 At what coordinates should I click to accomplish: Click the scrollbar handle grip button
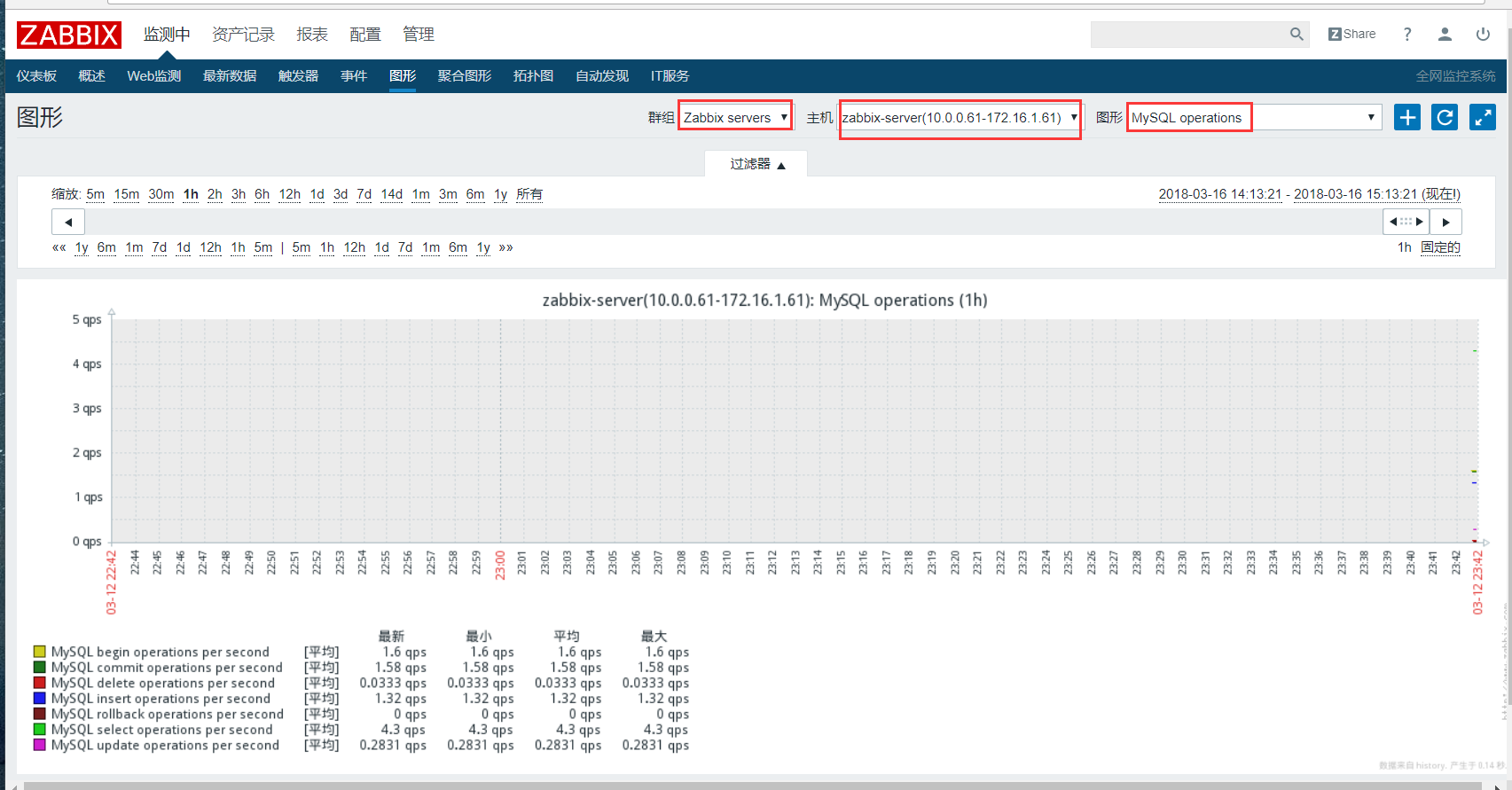coord(1406,222)
